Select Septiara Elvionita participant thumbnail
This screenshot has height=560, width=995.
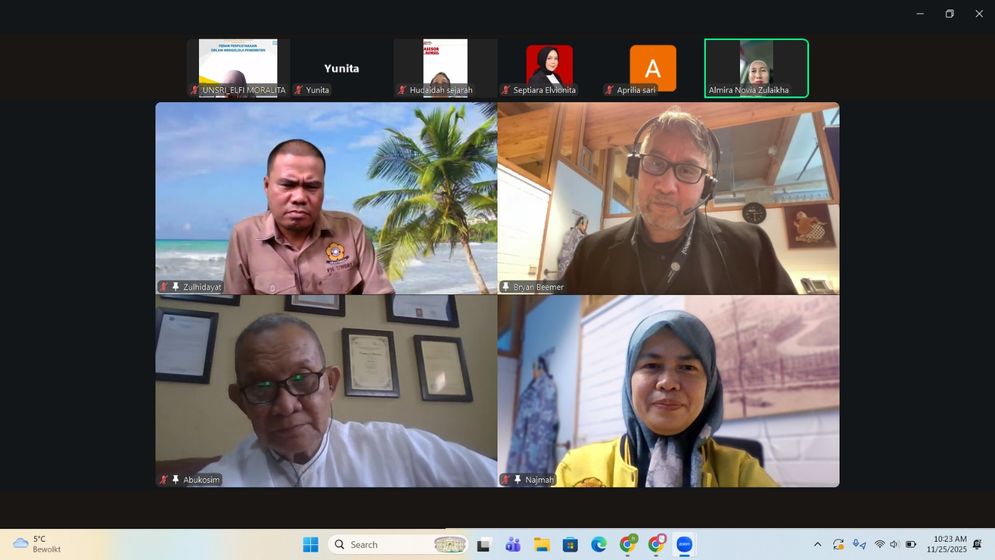pyautogui.click(x=549, y=68)
